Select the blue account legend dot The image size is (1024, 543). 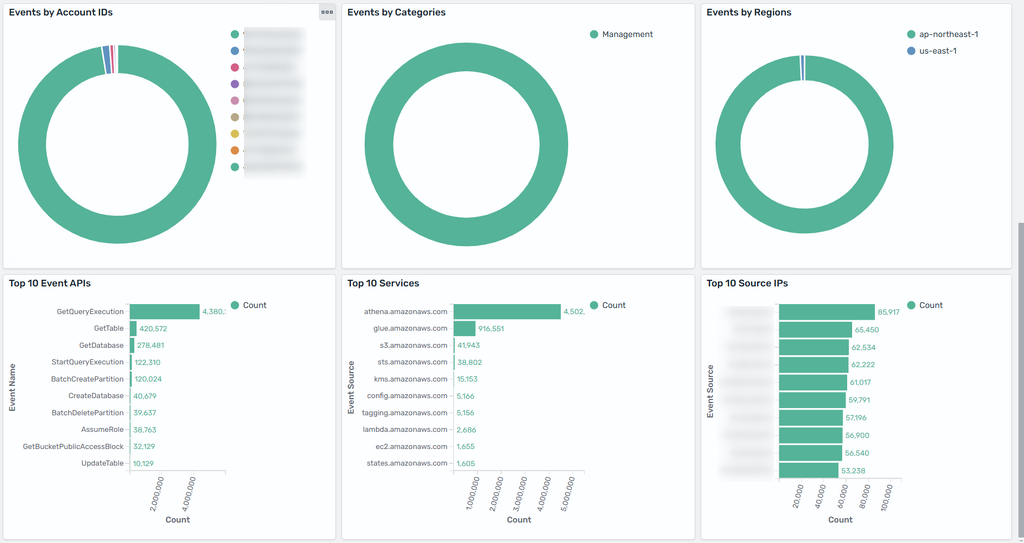pos(234,51)
